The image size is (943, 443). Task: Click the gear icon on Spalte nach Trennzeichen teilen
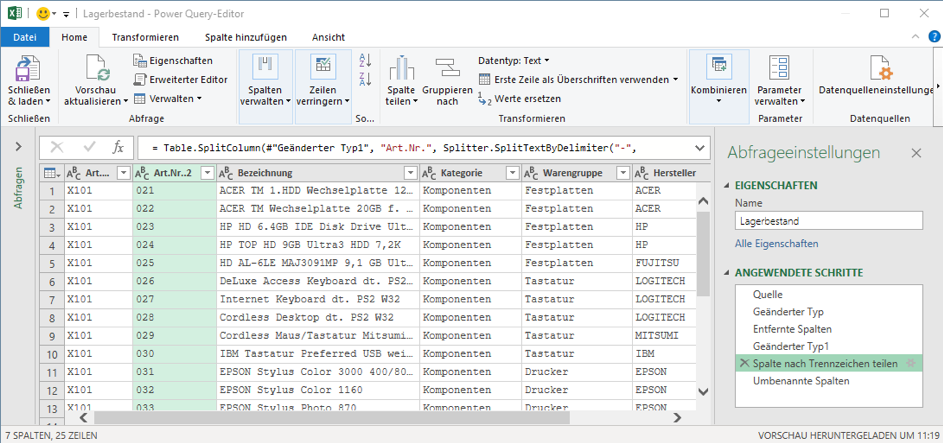pos(911,363)
